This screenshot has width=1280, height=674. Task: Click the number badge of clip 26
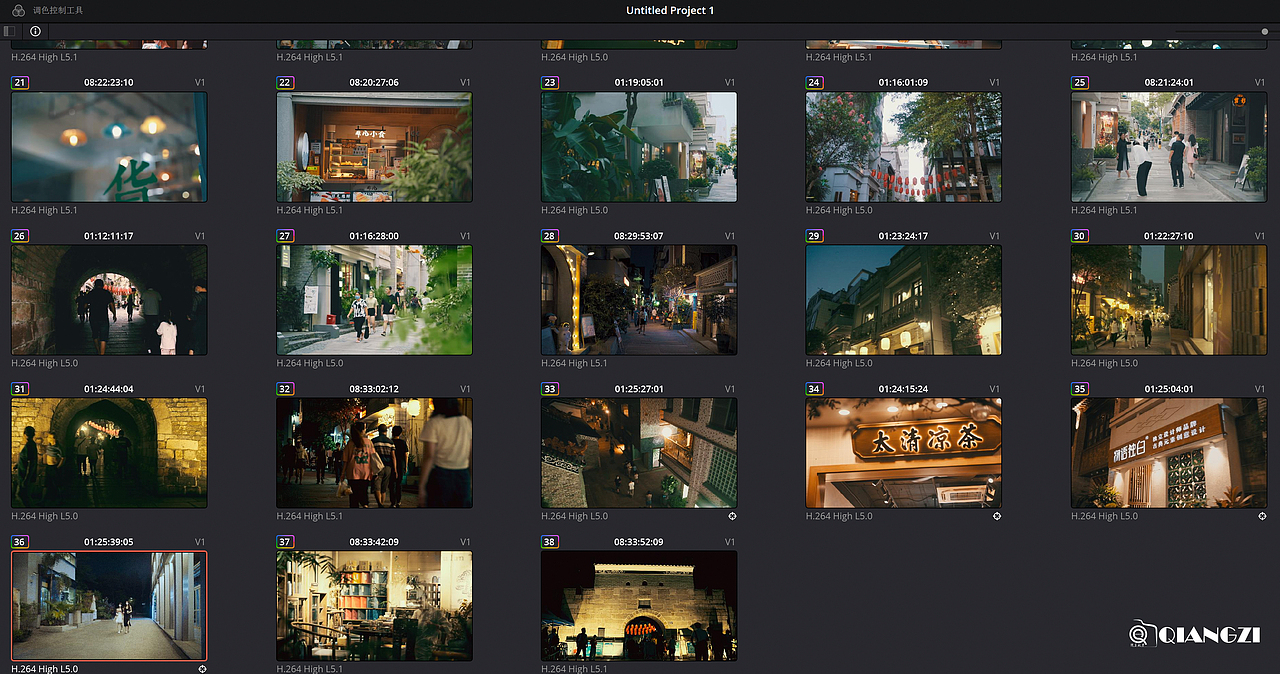click(x=20, y=236)
